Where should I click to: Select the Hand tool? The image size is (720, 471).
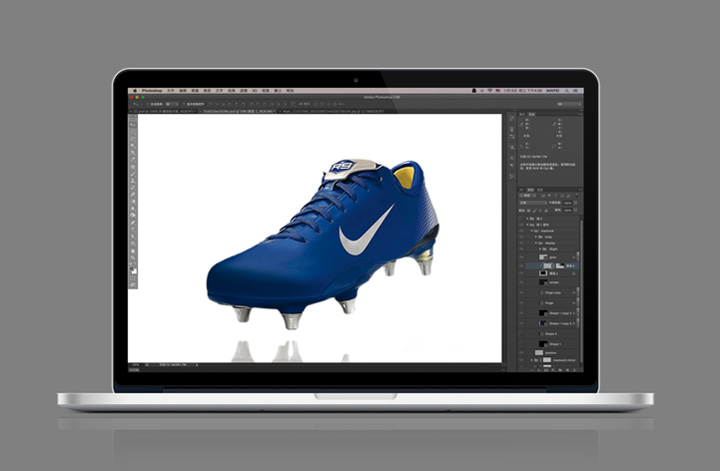[133, 250]
